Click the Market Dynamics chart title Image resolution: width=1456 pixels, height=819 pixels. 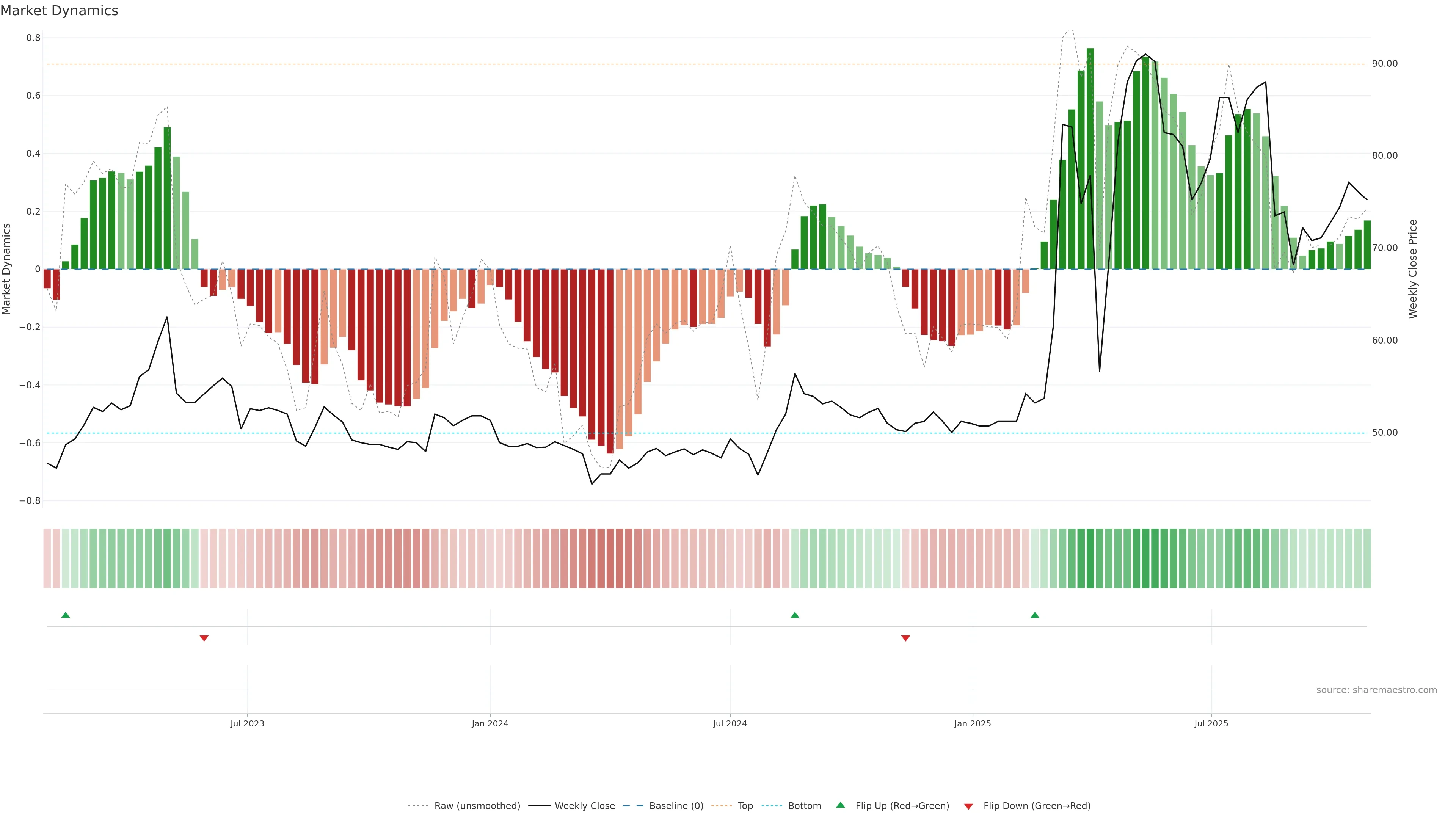(x=60, y=11)
